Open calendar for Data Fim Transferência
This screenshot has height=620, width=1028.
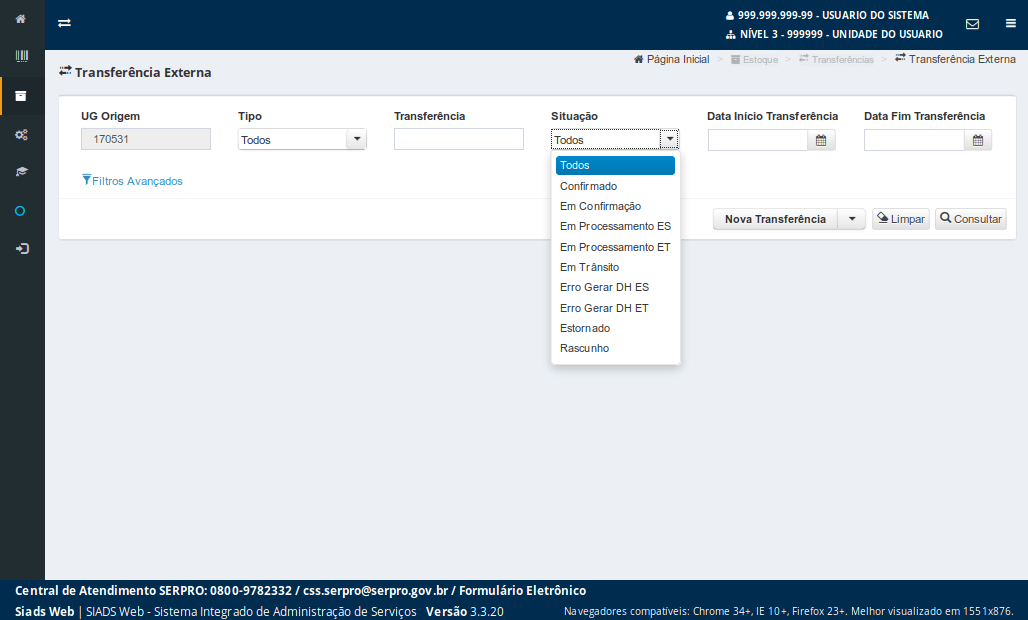tap(978, 140)
